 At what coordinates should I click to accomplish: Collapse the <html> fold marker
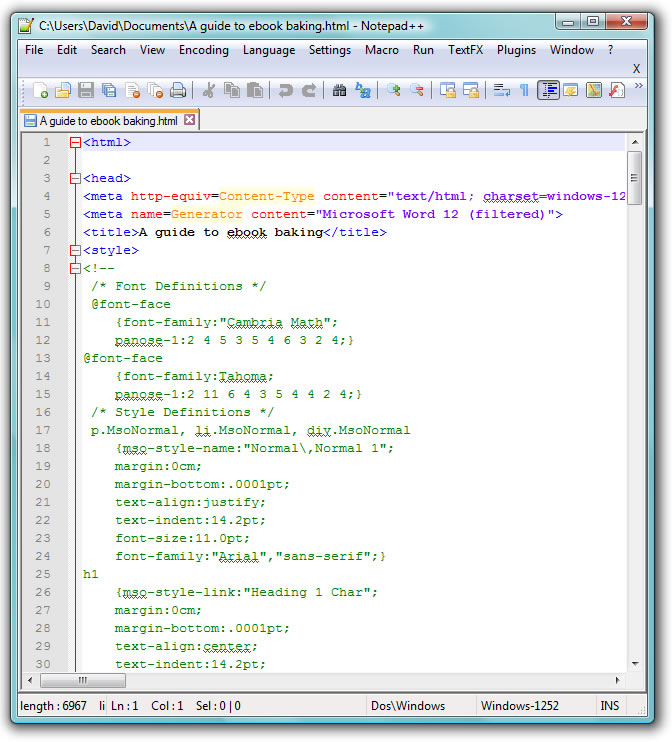[75, 143]
